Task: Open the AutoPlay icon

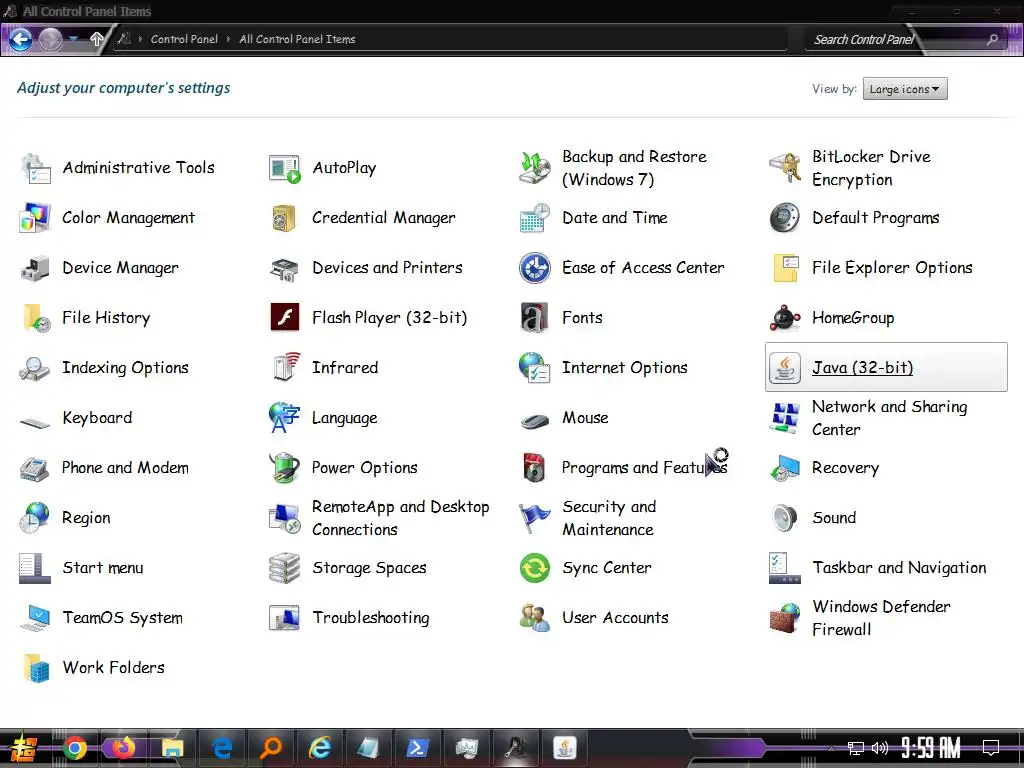Action: (285, 168)
